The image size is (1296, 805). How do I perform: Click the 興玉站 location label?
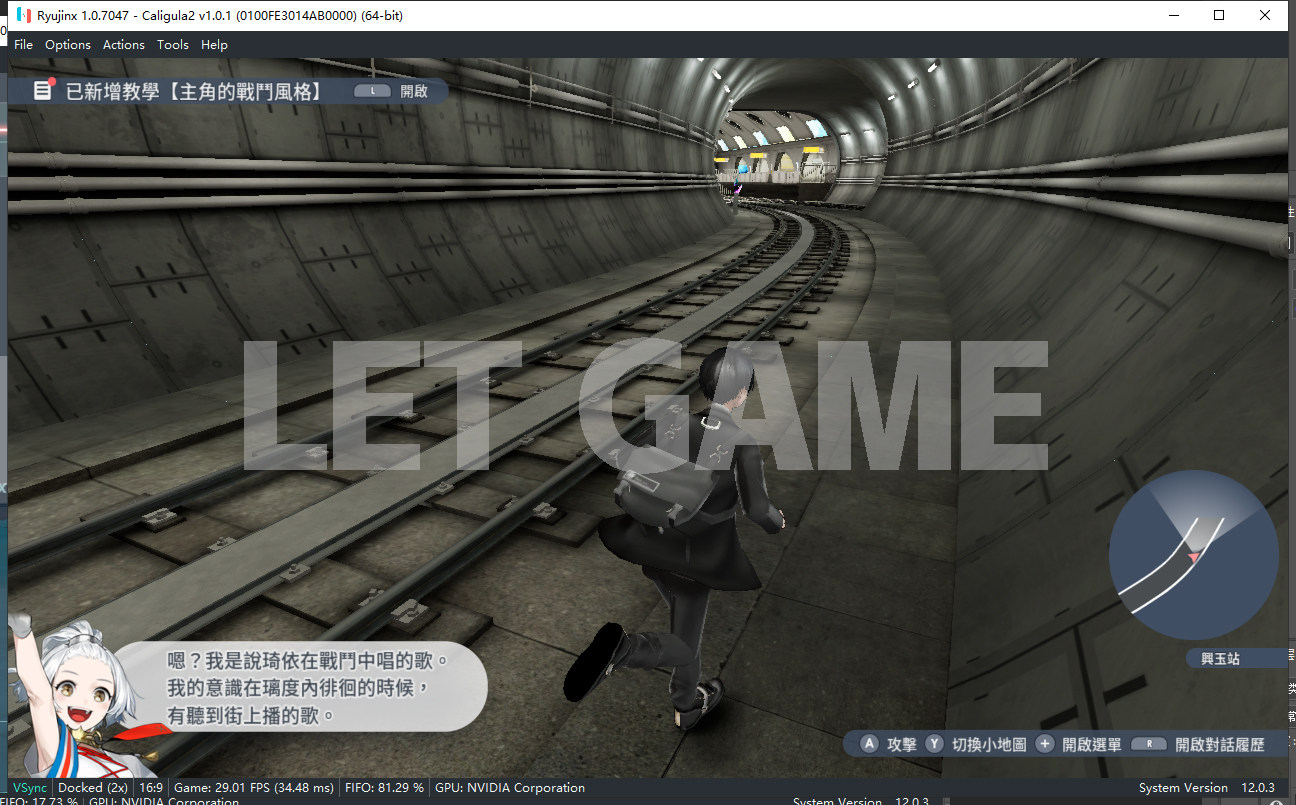(x=1221, y=658)
